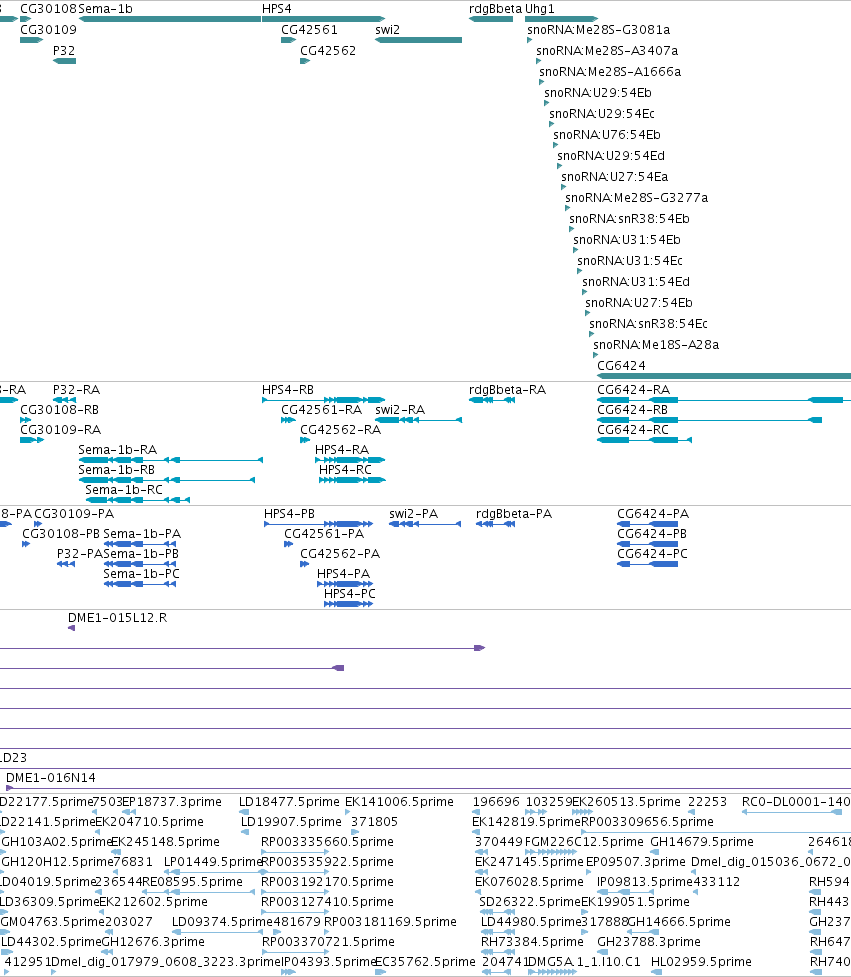Screen dimensions: 851x977
Task: Click the P32-RA transcript label
Action: [77, 390]
